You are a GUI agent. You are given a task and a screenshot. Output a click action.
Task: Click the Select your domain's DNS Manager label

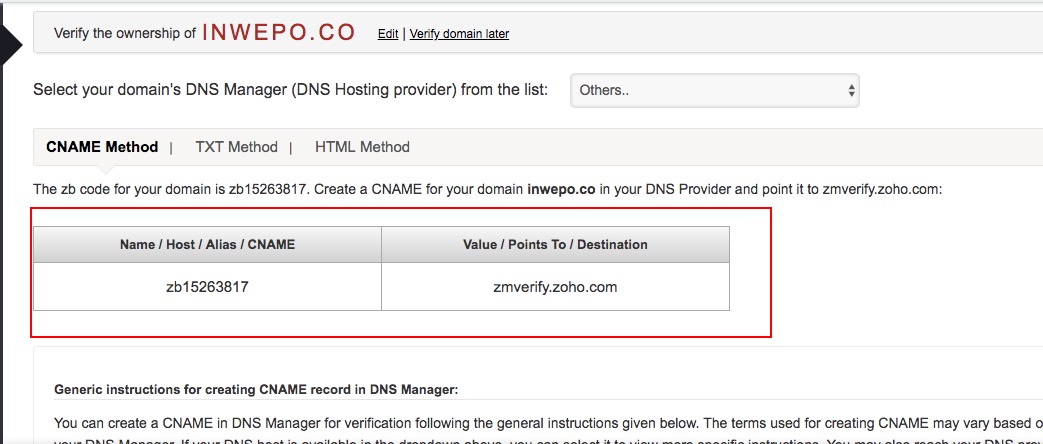pos(290,90)
